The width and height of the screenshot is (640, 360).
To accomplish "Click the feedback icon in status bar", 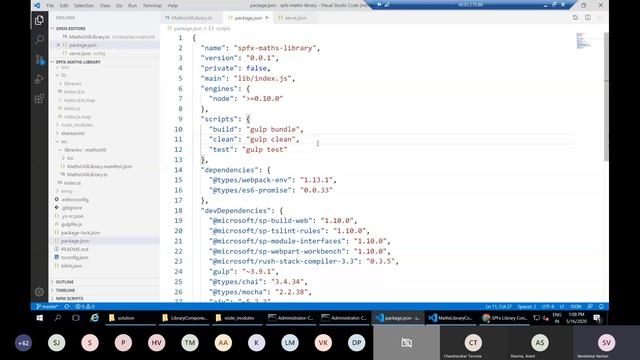I will click(x=590, y=307).
